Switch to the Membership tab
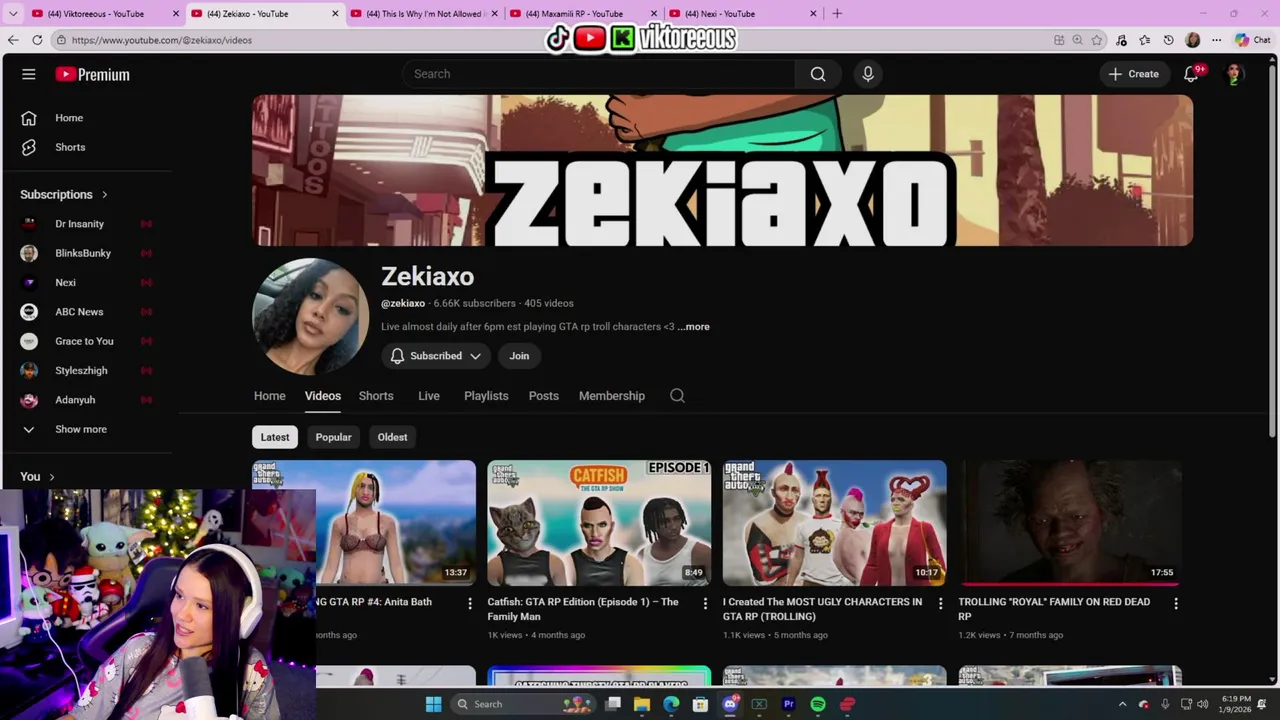This screenshot has width=1280, height=720. pos(611,396)
